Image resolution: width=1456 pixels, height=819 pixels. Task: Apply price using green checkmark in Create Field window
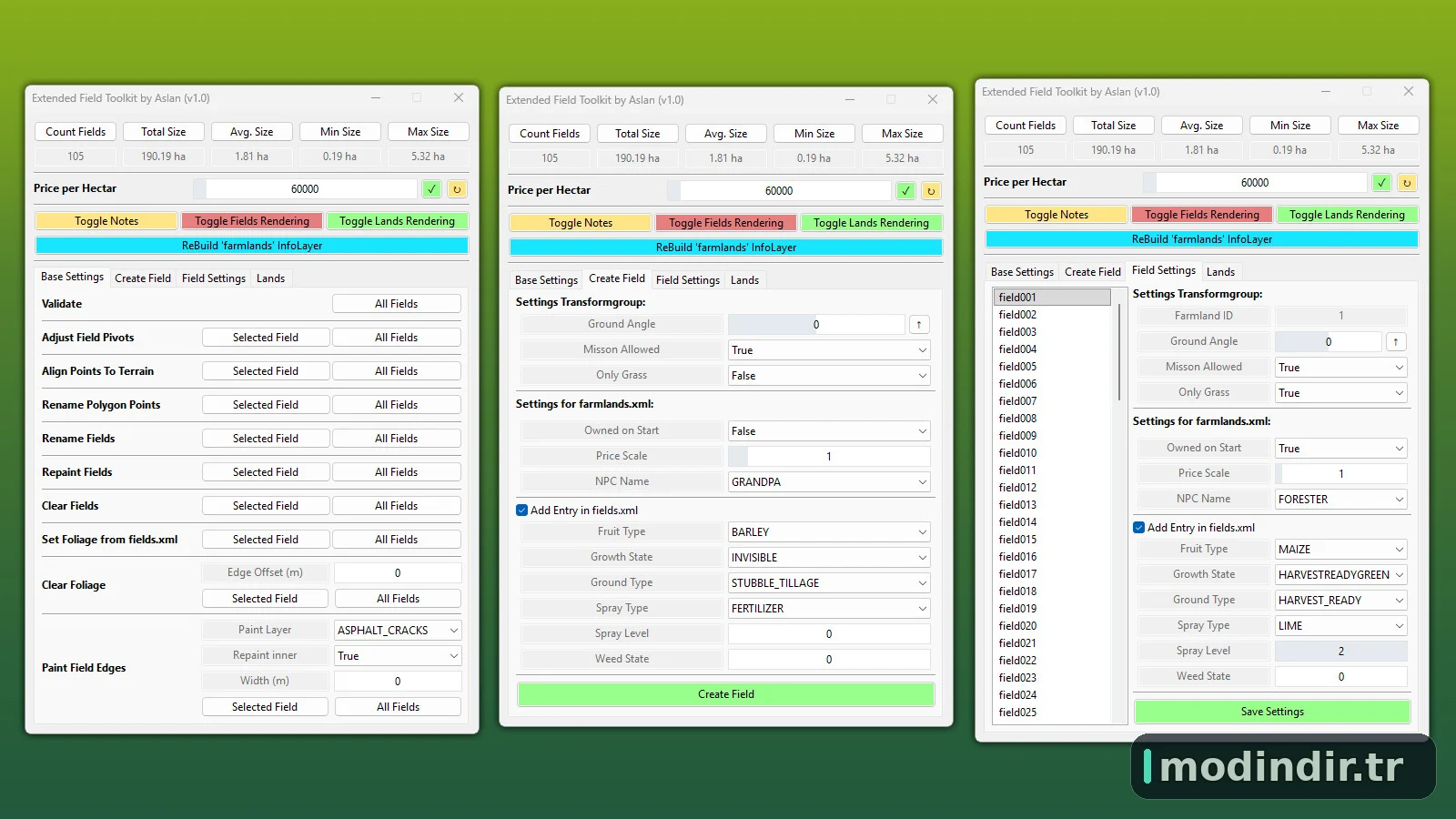click(x=905, y=191)
